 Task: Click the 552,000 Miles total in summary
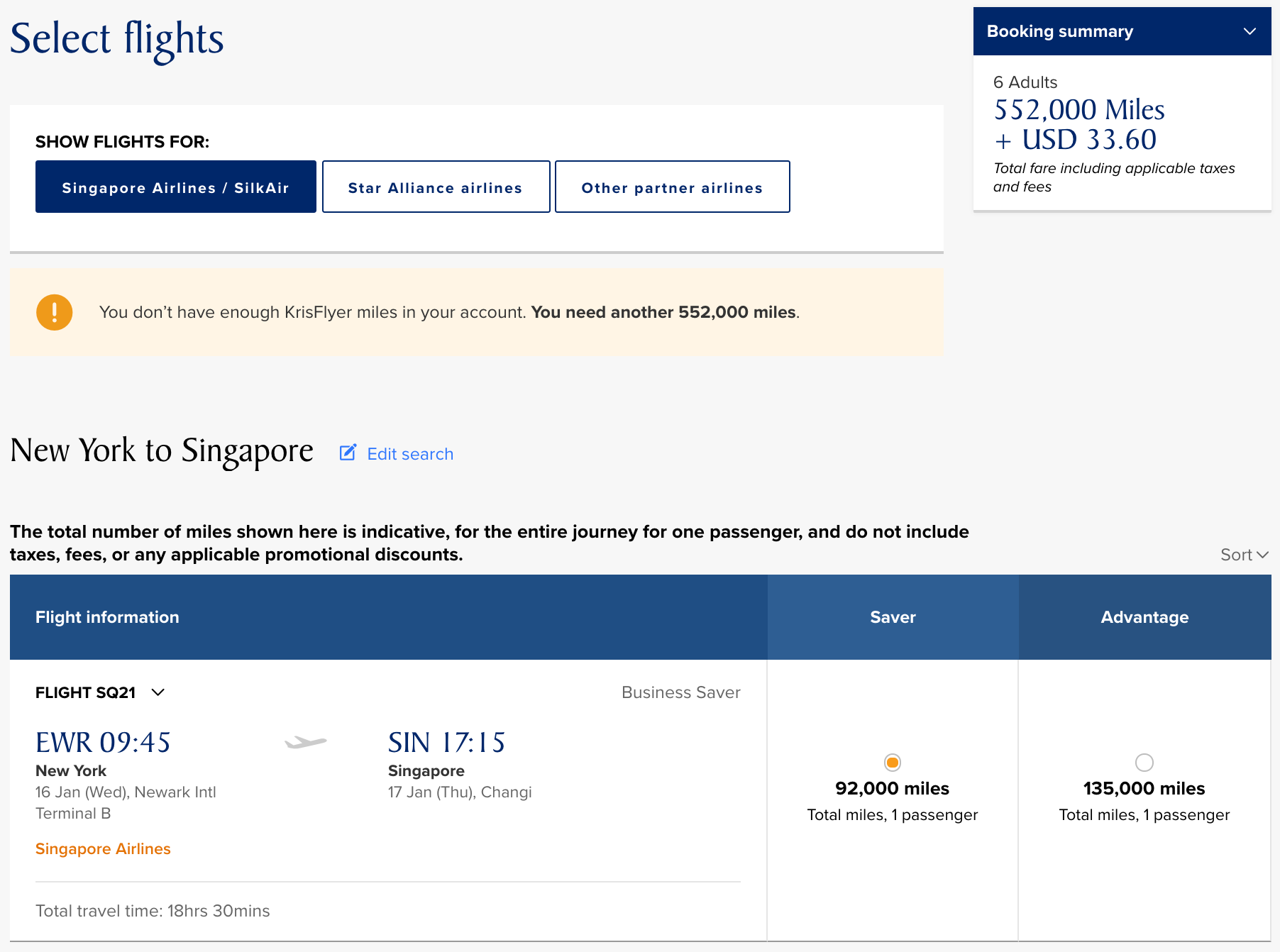1078,110
